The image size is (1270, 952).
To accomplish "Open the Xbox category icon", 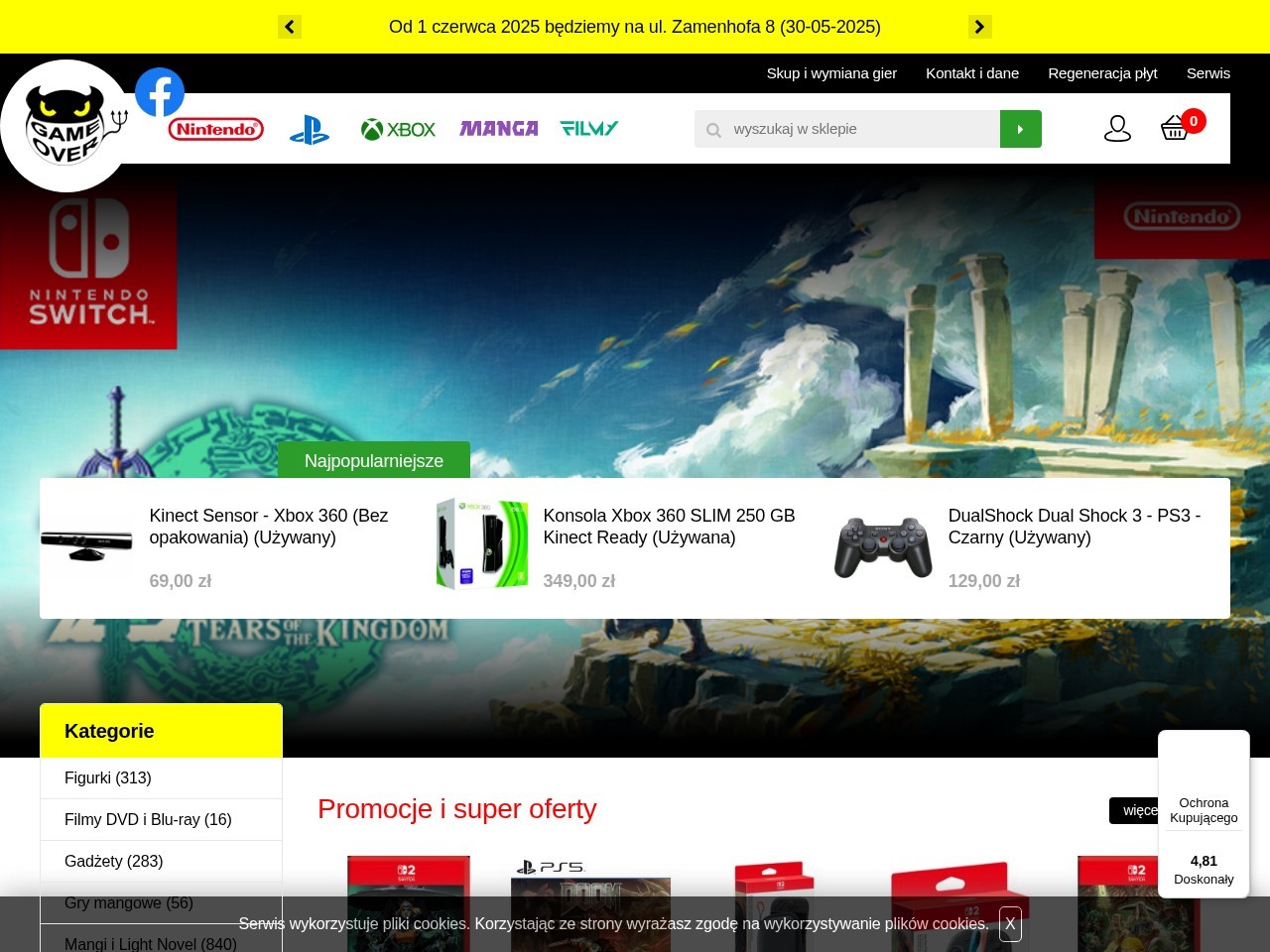I will click(398, 128).
